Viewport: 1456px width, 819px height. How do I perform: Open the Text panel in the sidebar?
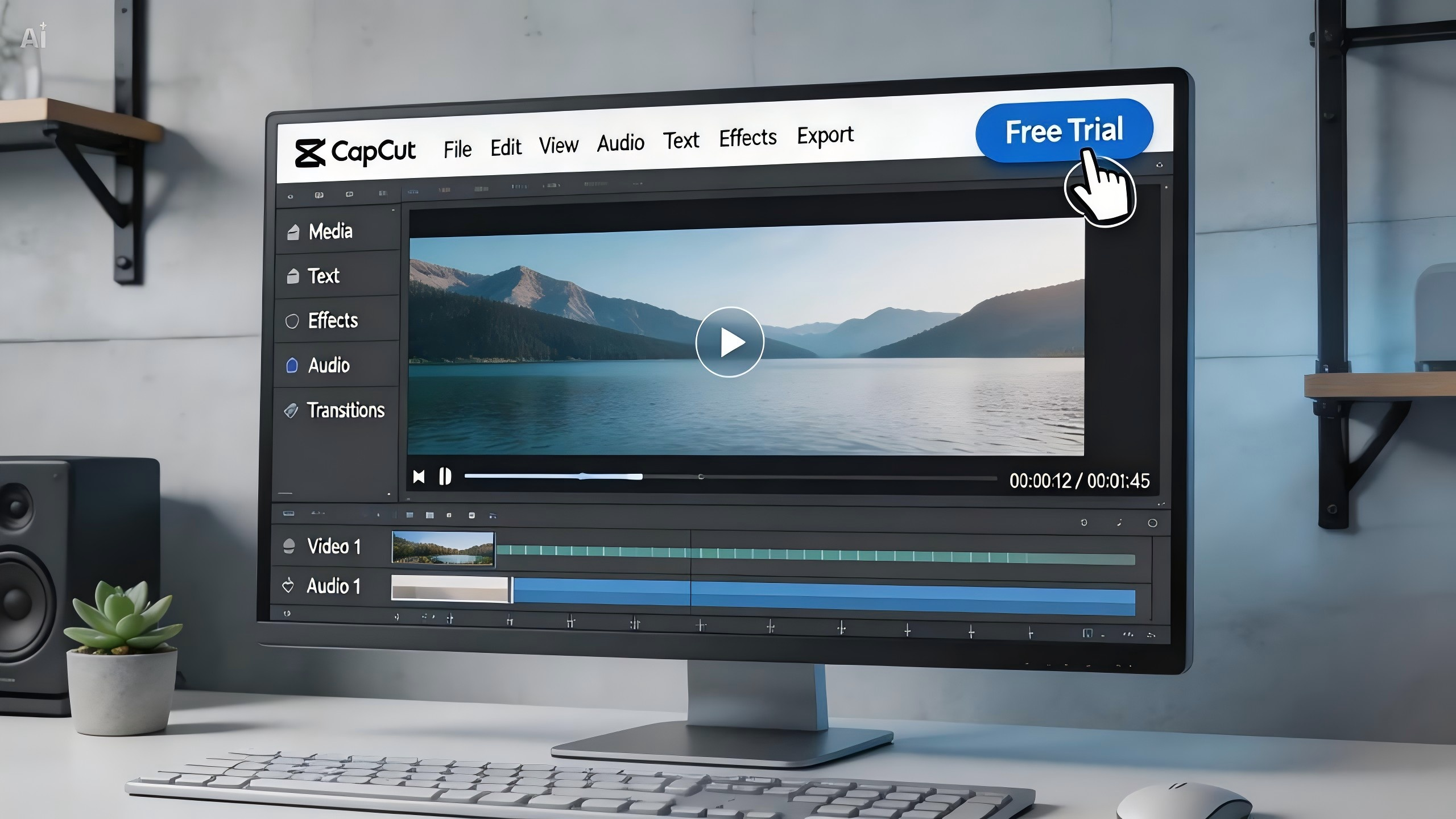tap(323, 276)
